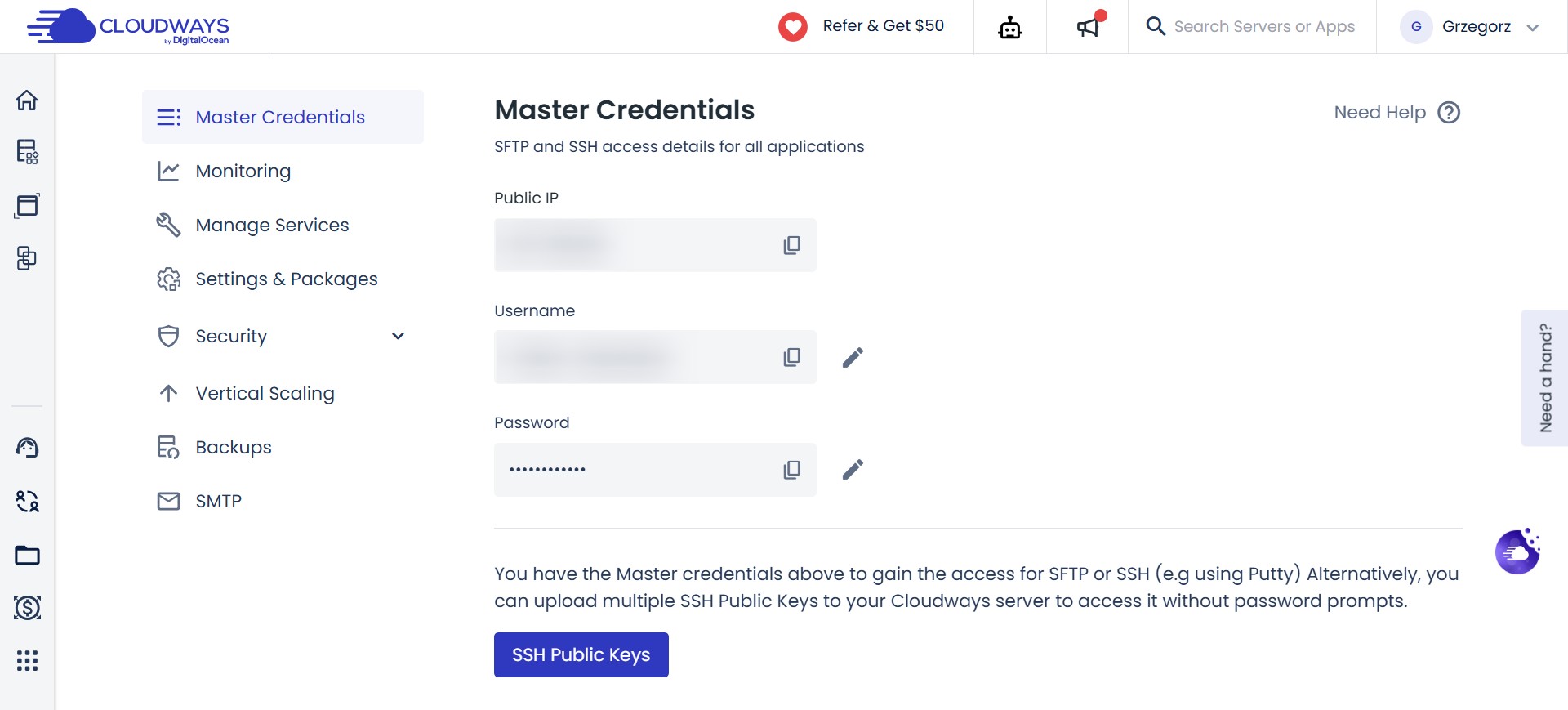Switch to the Monitoring tab
Image resolution: width=1568 pixels, height=710 pixels.
coord(243,171)
